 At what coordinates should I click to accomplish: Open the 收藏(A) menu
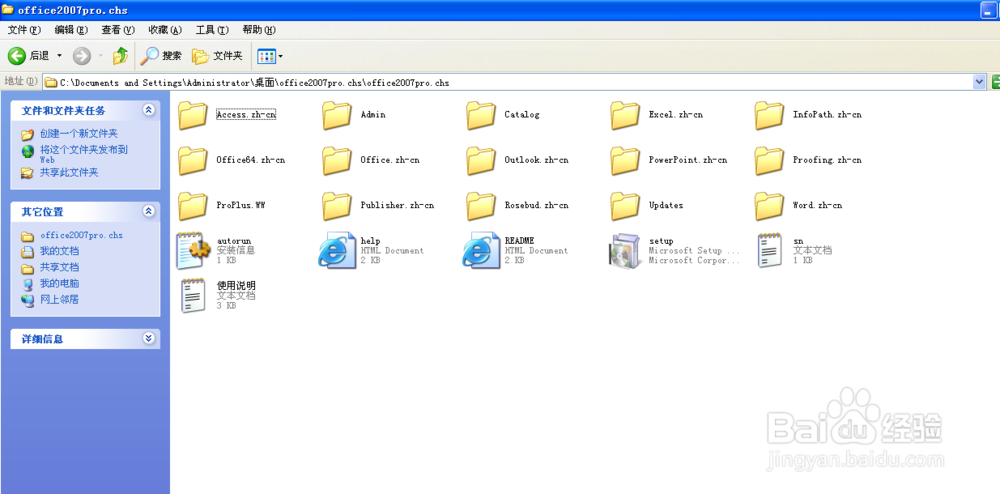(x=165, y=30)
